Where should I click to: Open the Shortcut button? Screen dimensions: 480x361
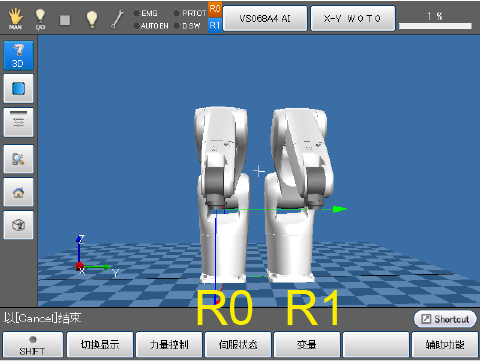(445, 319)
